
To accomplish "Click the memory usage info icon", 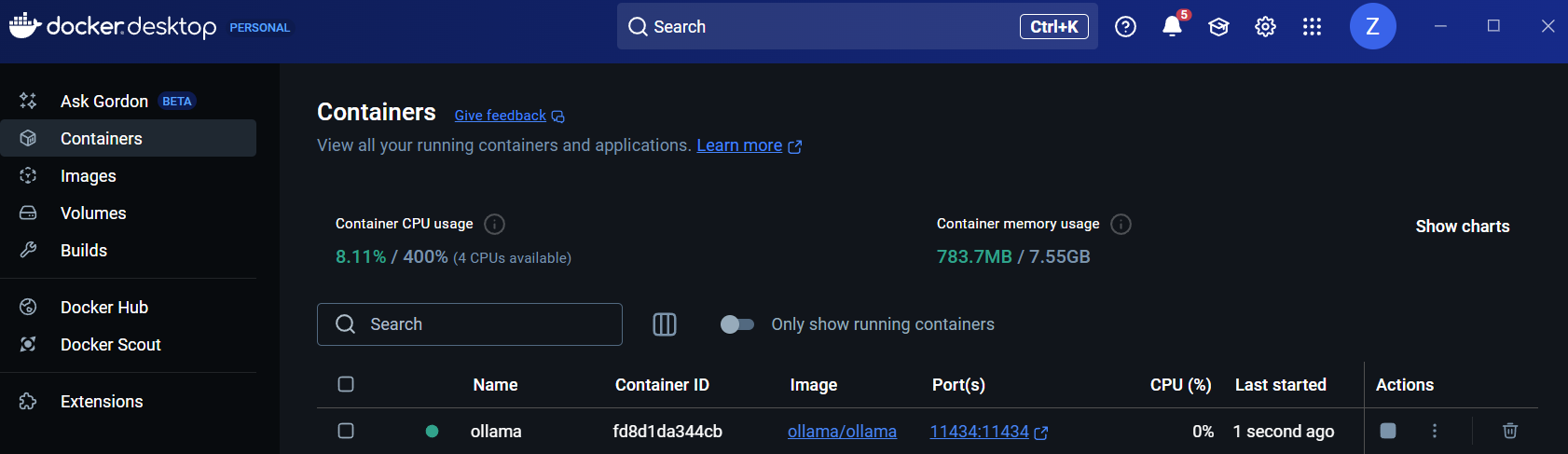I will click(x=1121, y=224).
